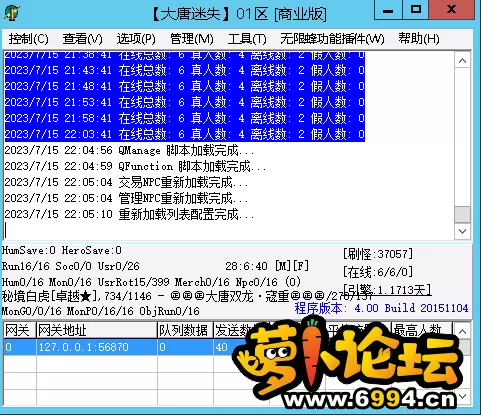Select the highlighted 21:58:41 online count line
Image resolution: width=481 pixels, height=416 pixels.
coord(185,118)
